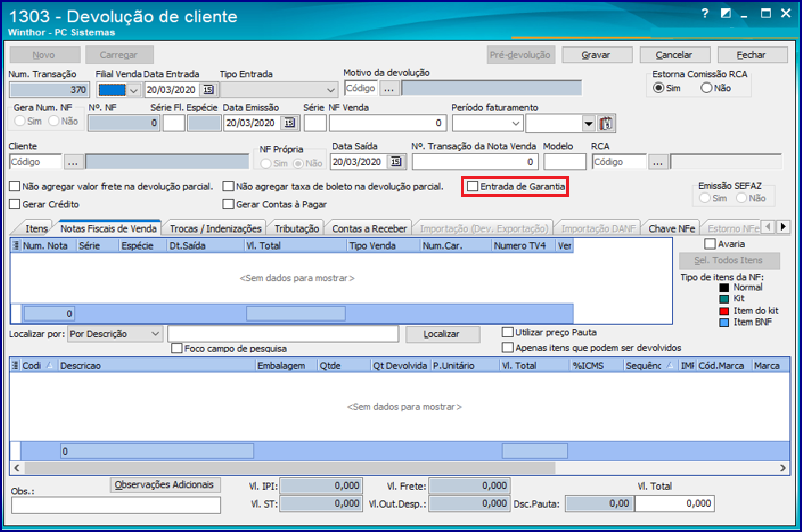Switch to Notas Fiscais de Venda tab
802x532 pixels.
108,228
